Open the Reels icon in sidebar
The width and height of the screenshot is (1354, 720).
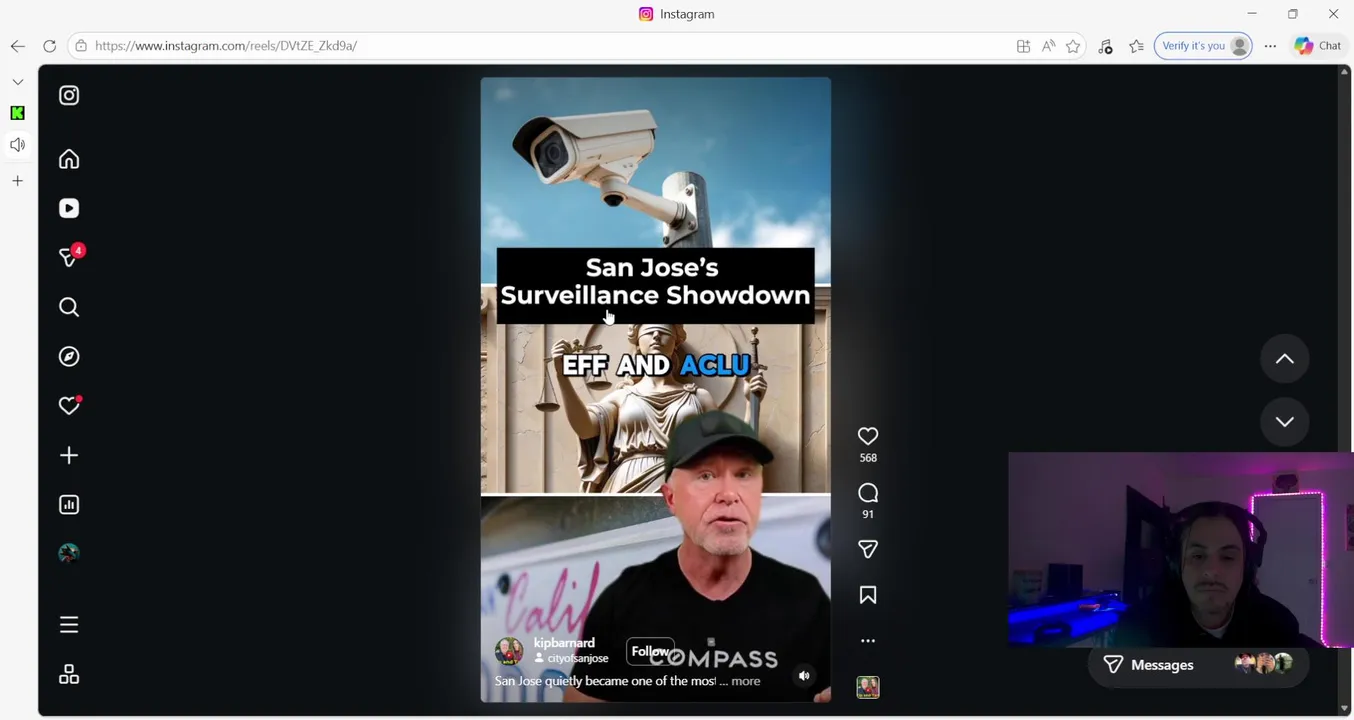coord(69,208)
